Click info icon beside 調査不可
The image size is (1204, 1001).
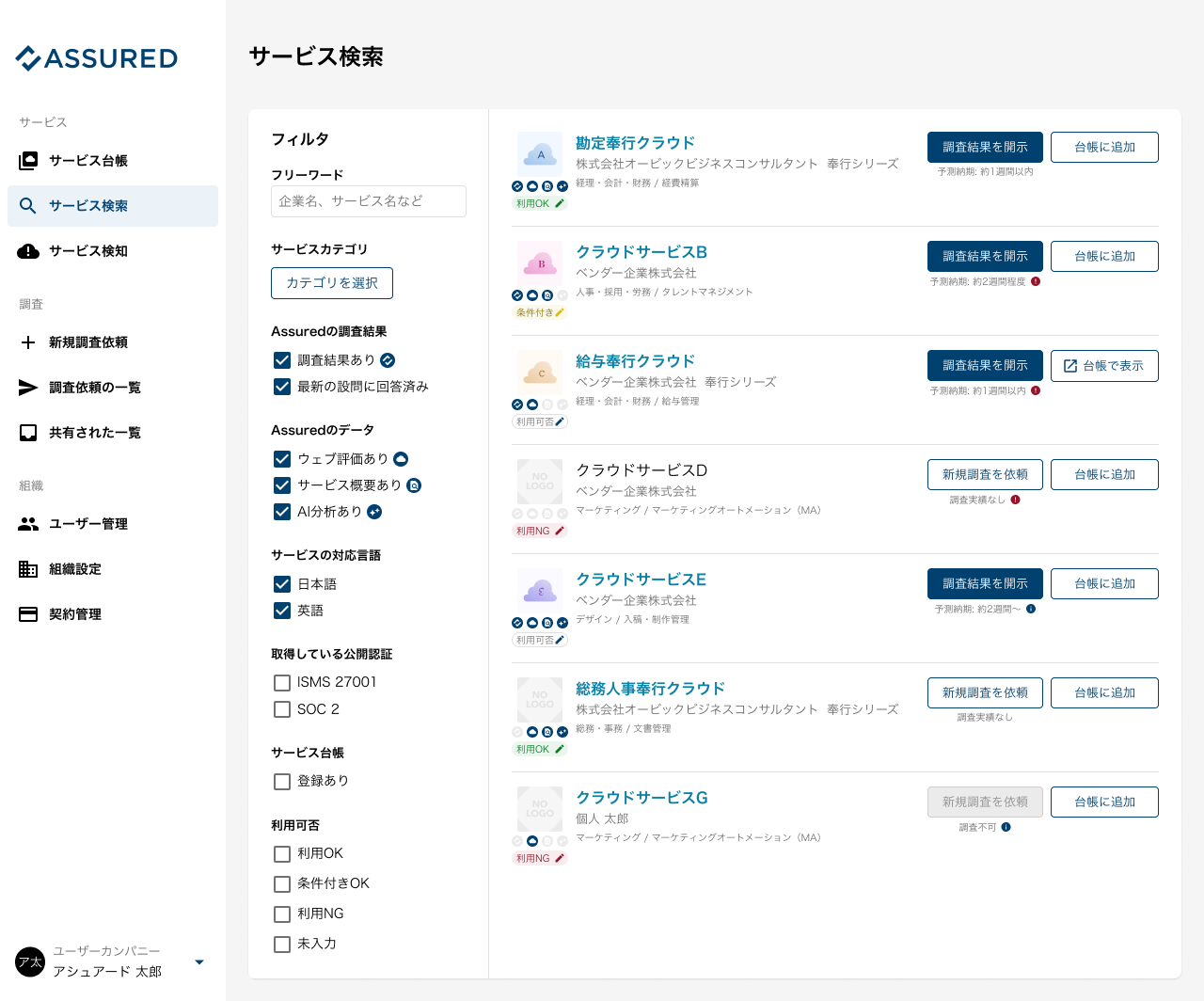click(1006, 827)
